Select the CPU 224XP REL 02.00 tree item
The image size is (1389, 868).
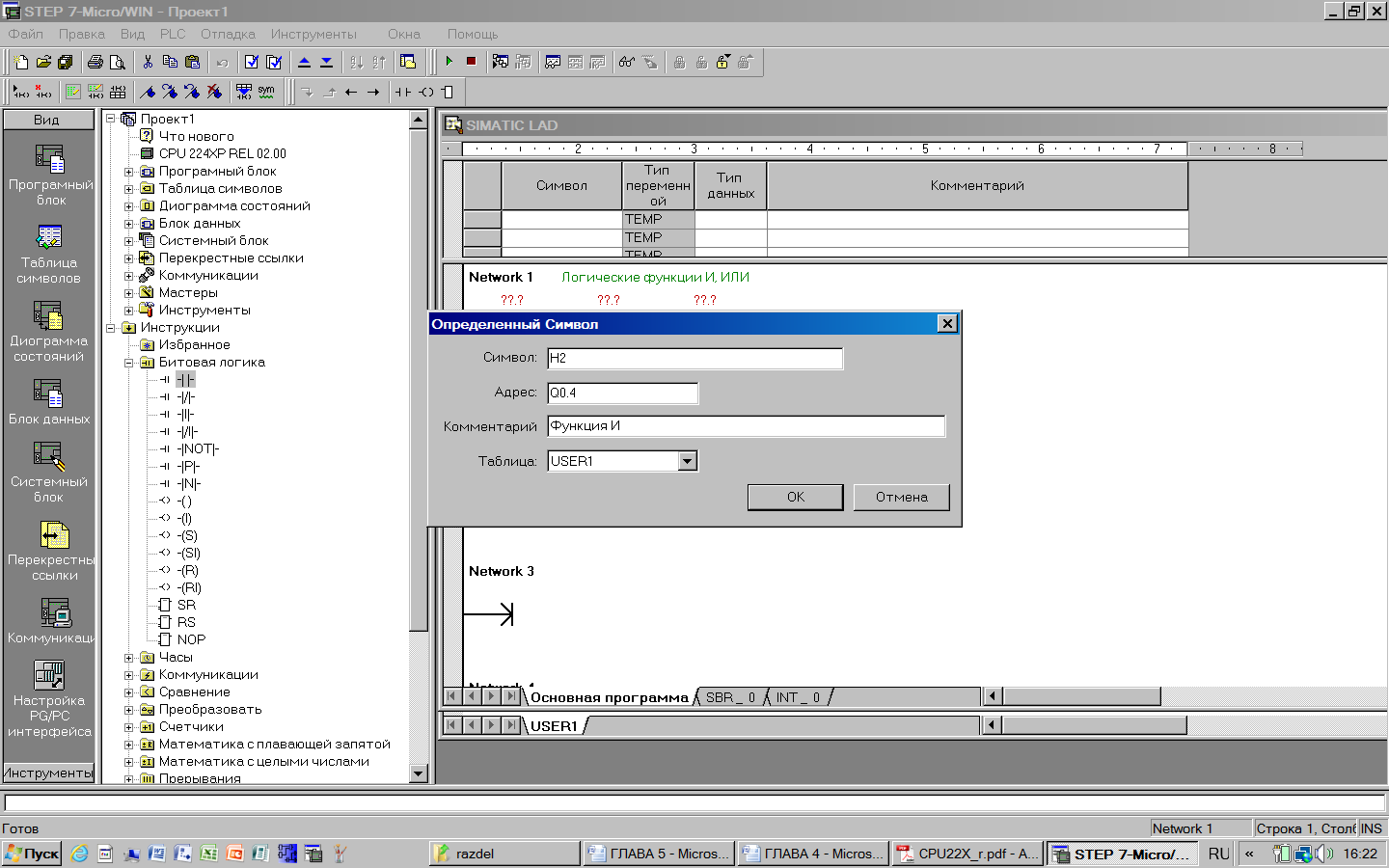(223, 154)
